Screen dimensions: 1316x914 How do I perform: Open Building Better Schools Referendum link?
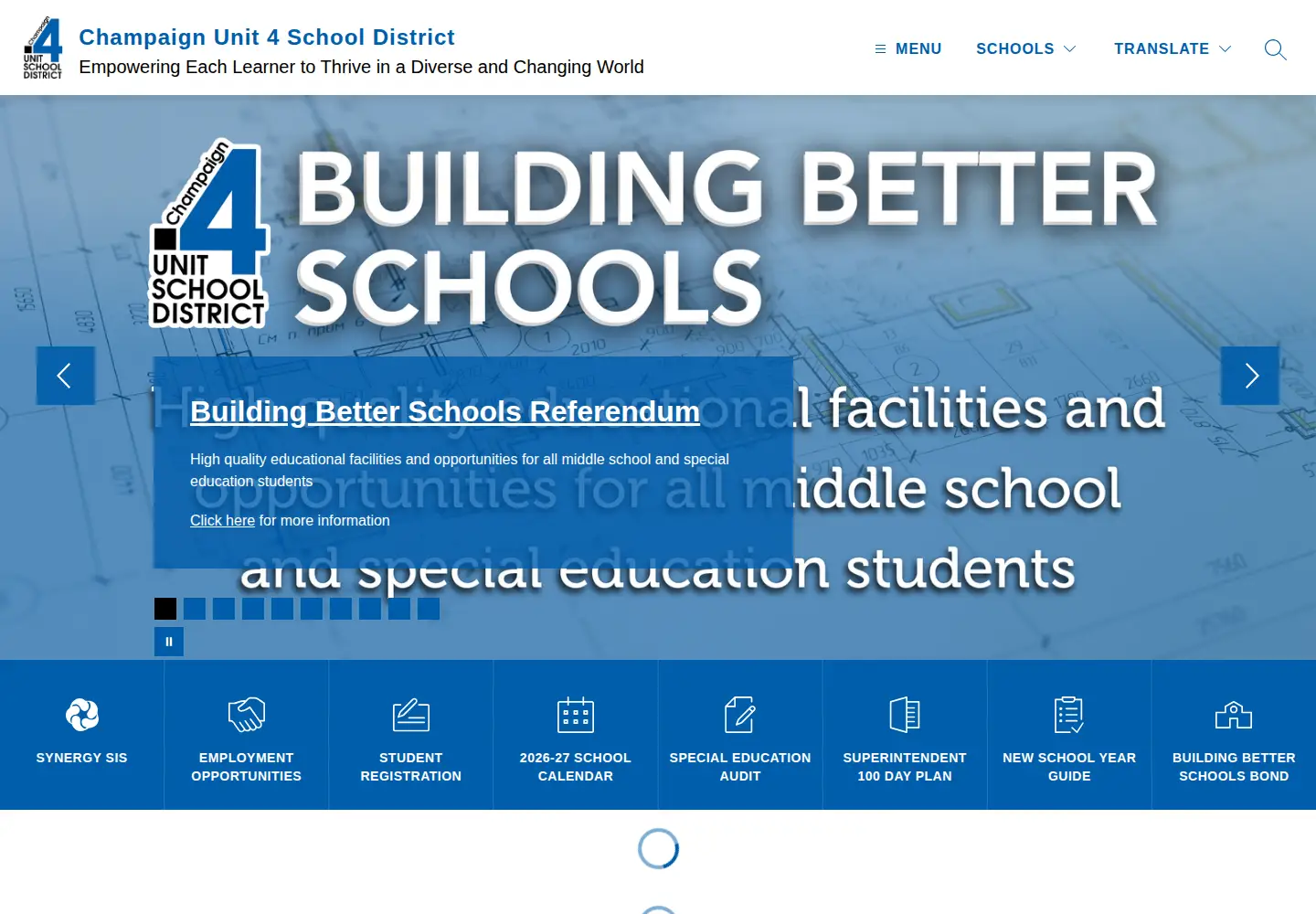tap(445, 412)
